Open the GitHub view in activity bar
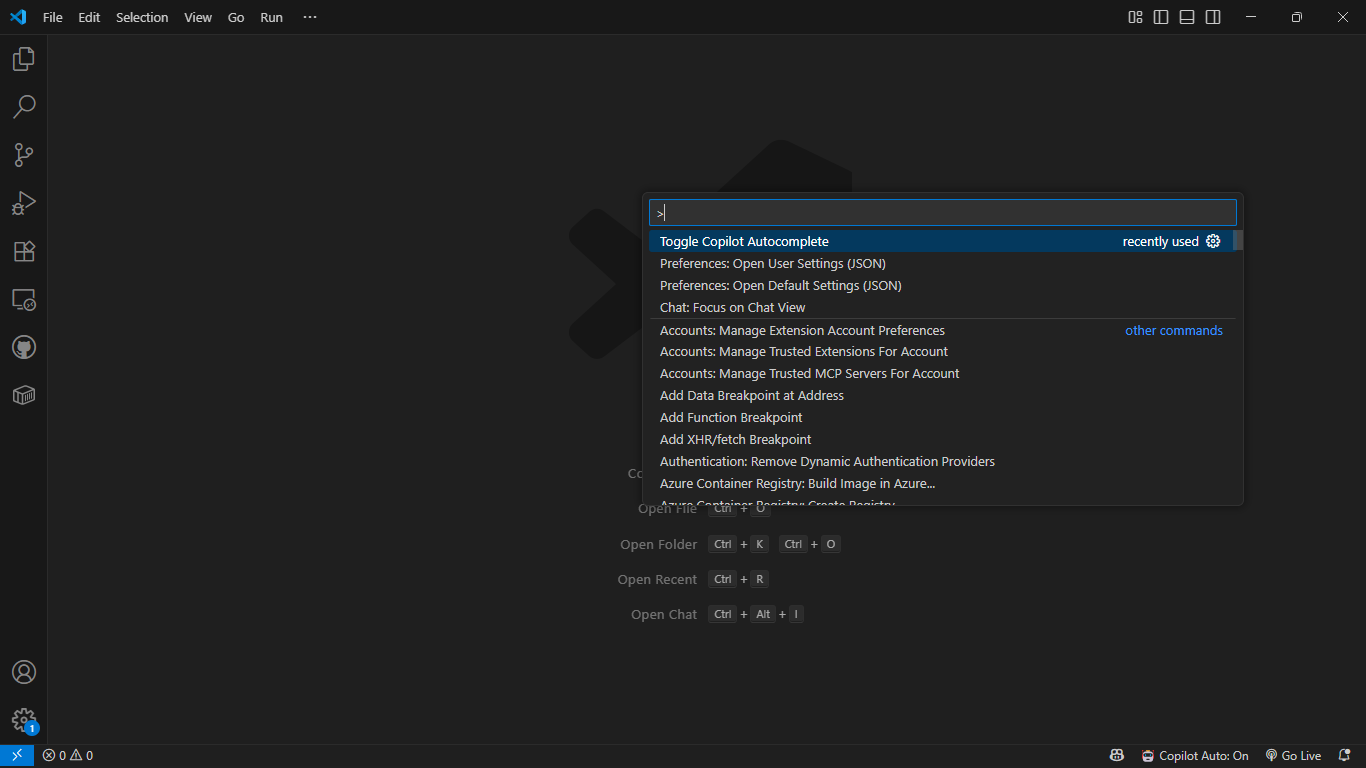Viewport: 1366px width, 768px height. coord(24,347)
